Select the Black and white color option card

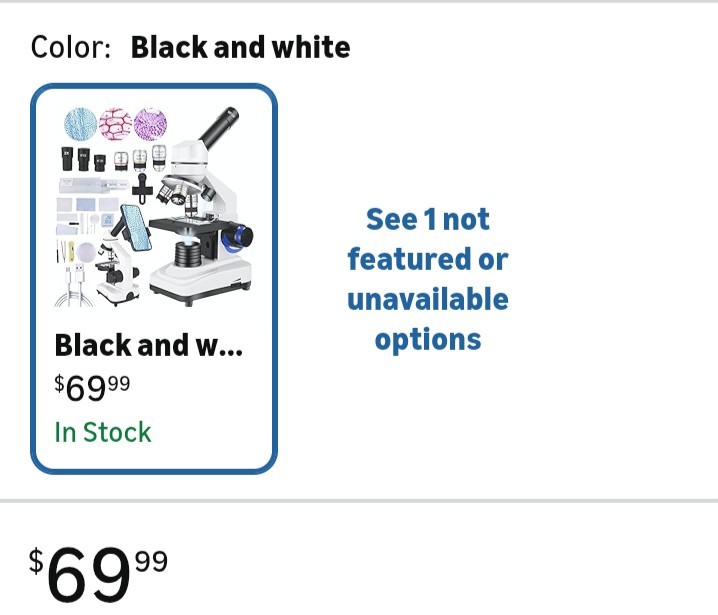click(x=154, y=278)
